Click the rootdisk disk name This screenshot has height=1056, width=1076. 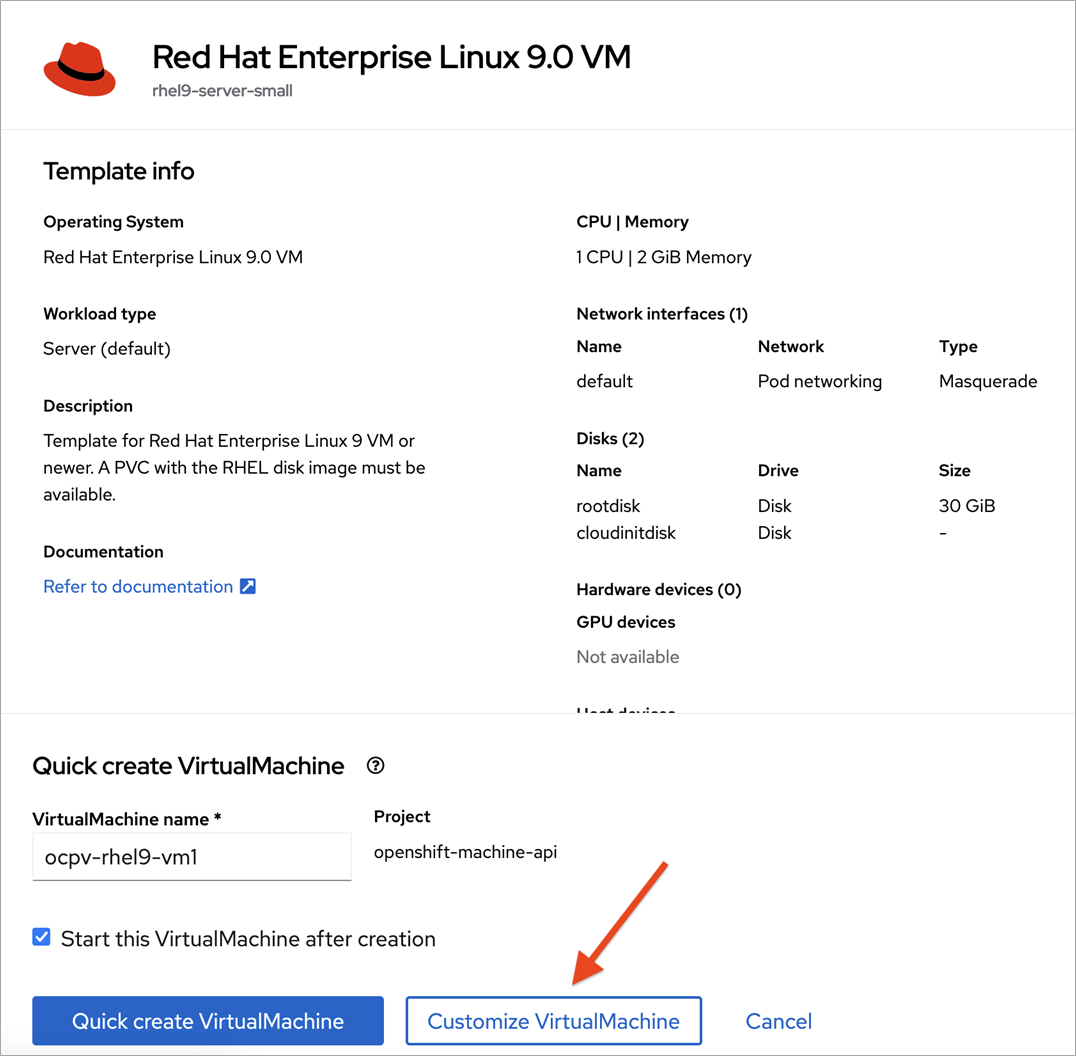(608, 506)
